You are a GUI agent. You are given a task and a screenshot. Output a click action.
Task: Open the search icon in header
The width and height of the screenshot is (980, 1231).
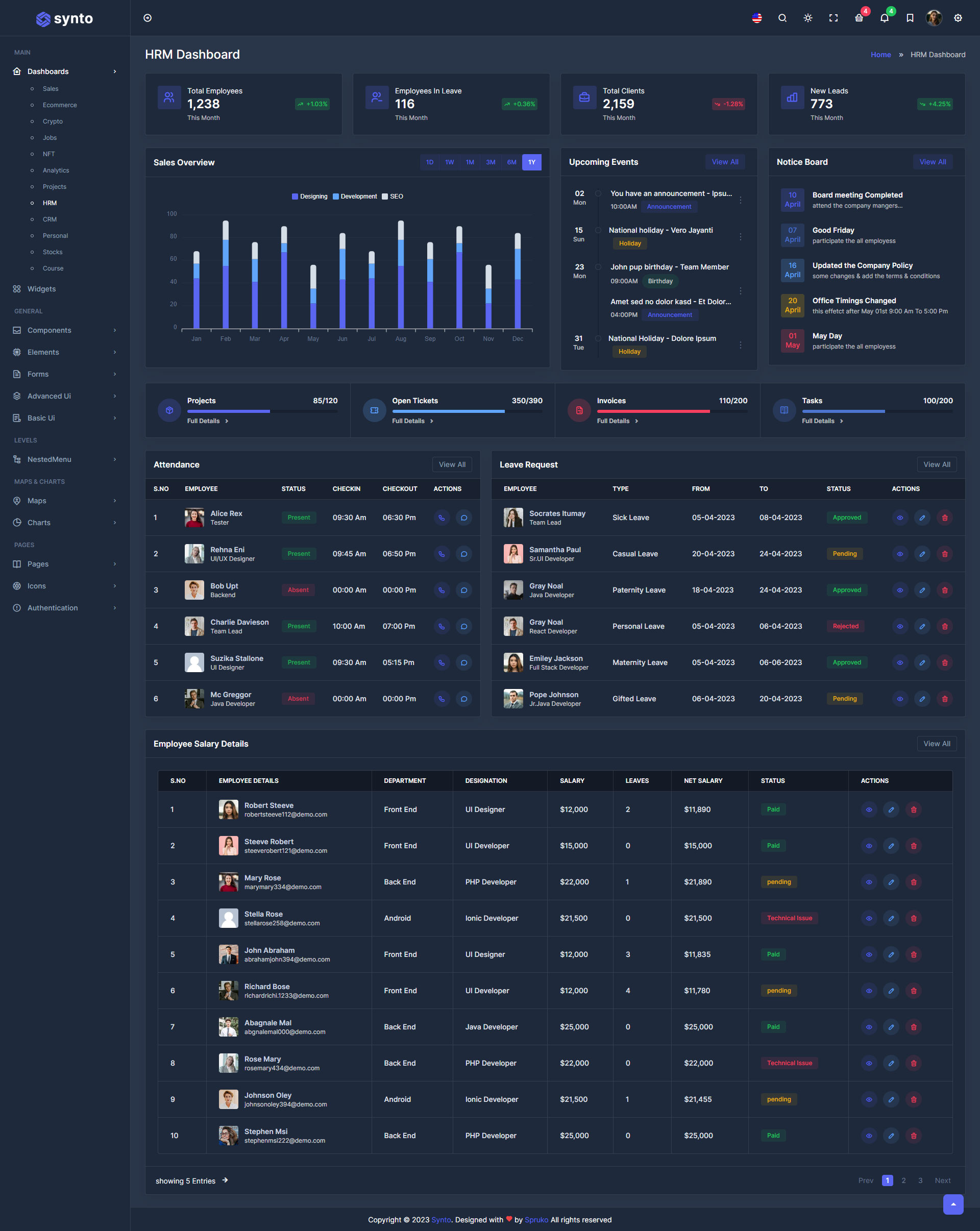point(782,18)
